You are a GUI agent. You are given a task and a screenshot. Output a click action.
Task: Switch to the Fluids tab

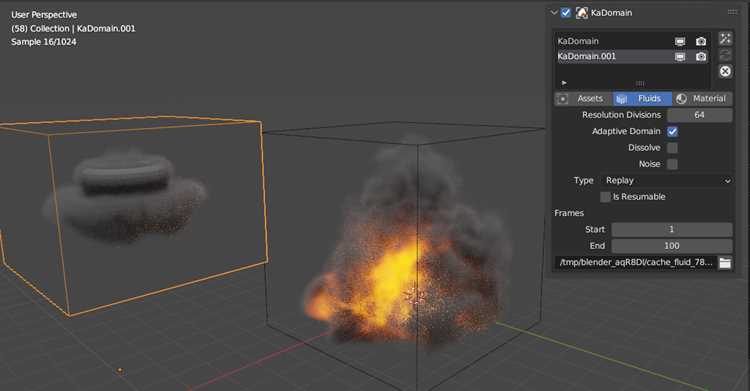(x=642, y=99)
